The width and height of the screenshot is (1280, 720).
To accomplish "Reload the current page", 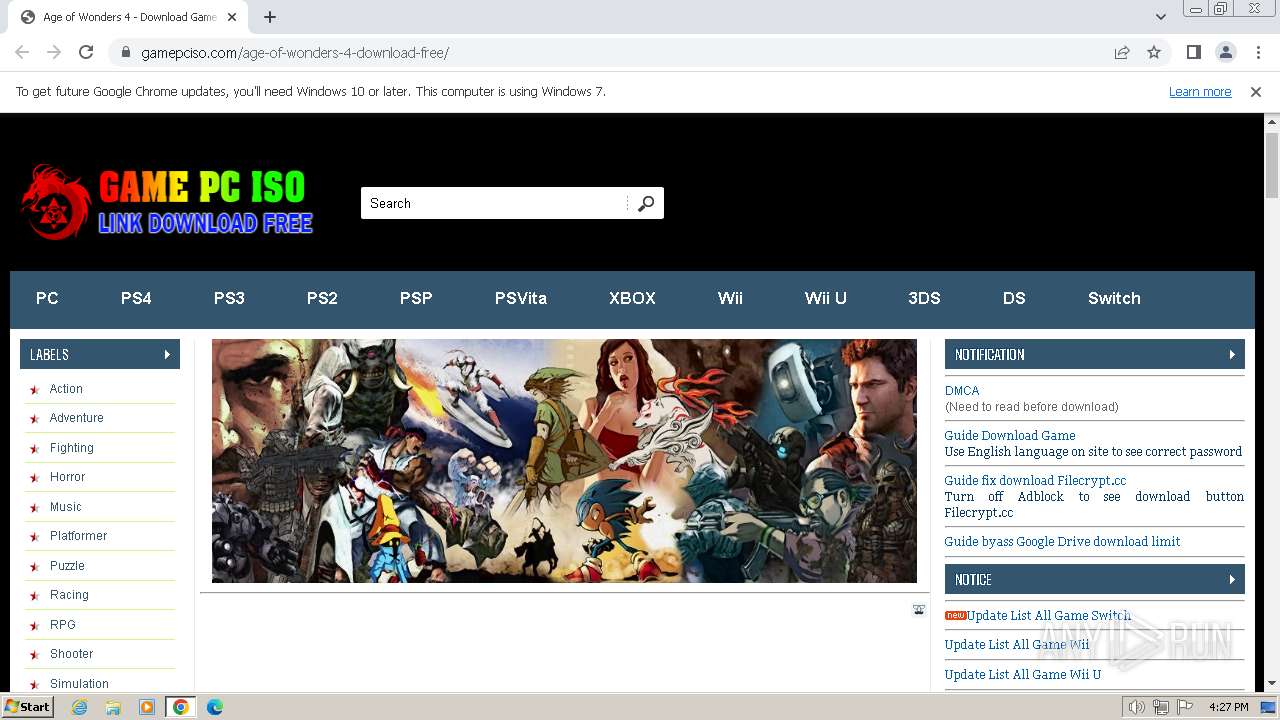I will [86, 52].
